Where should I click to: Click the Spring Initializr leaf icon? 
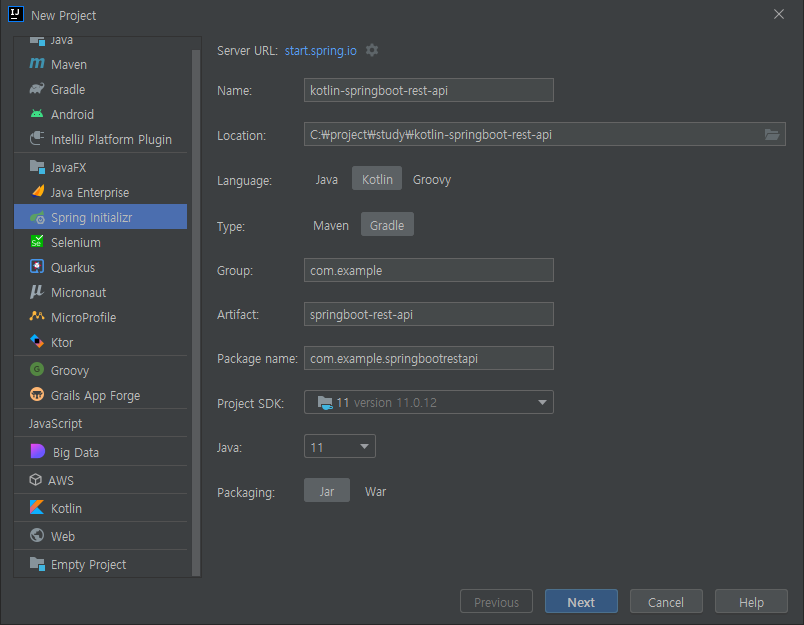[x=37, y=217]
